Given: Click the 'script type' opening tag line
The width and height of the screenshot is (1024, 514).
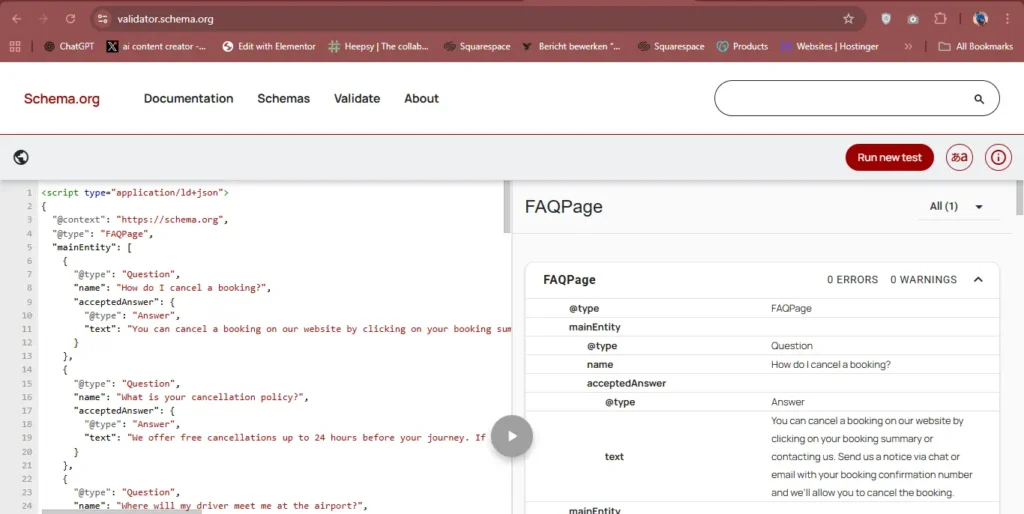Looking at the screenshot, I should click(135, 193).
